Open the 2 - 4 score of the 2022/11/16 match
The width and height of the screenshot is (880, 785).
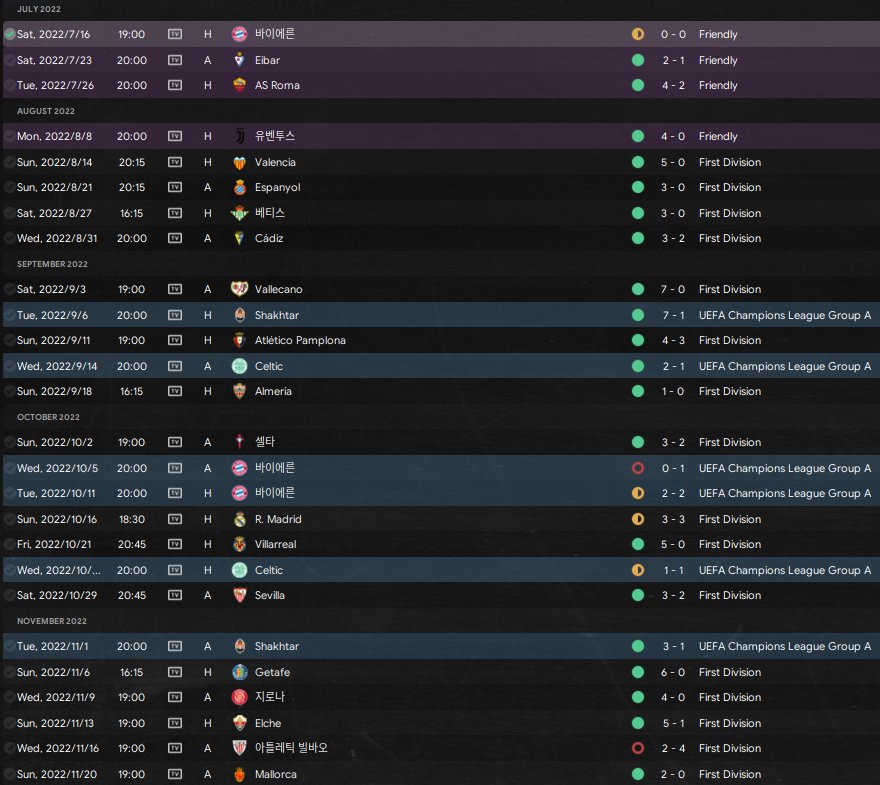pyautogui.click(x=673, y=748)
